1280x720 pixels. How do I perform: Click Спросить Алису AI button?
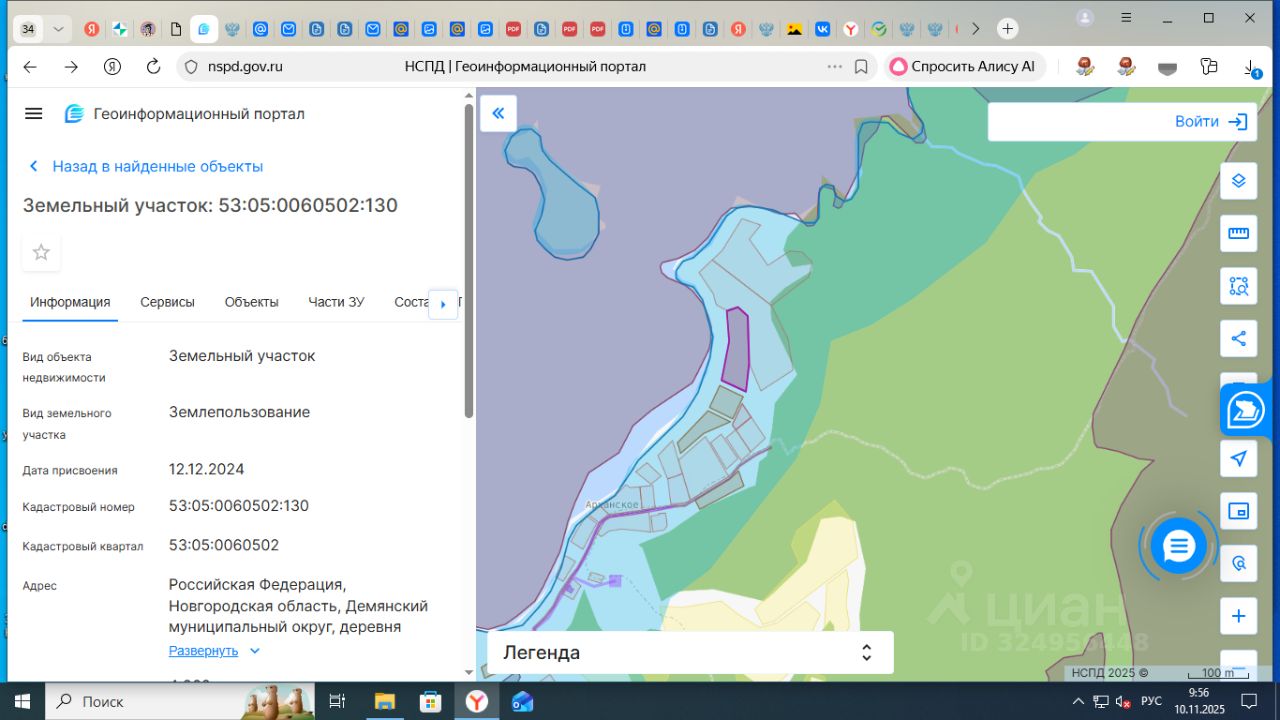point(963,67)
